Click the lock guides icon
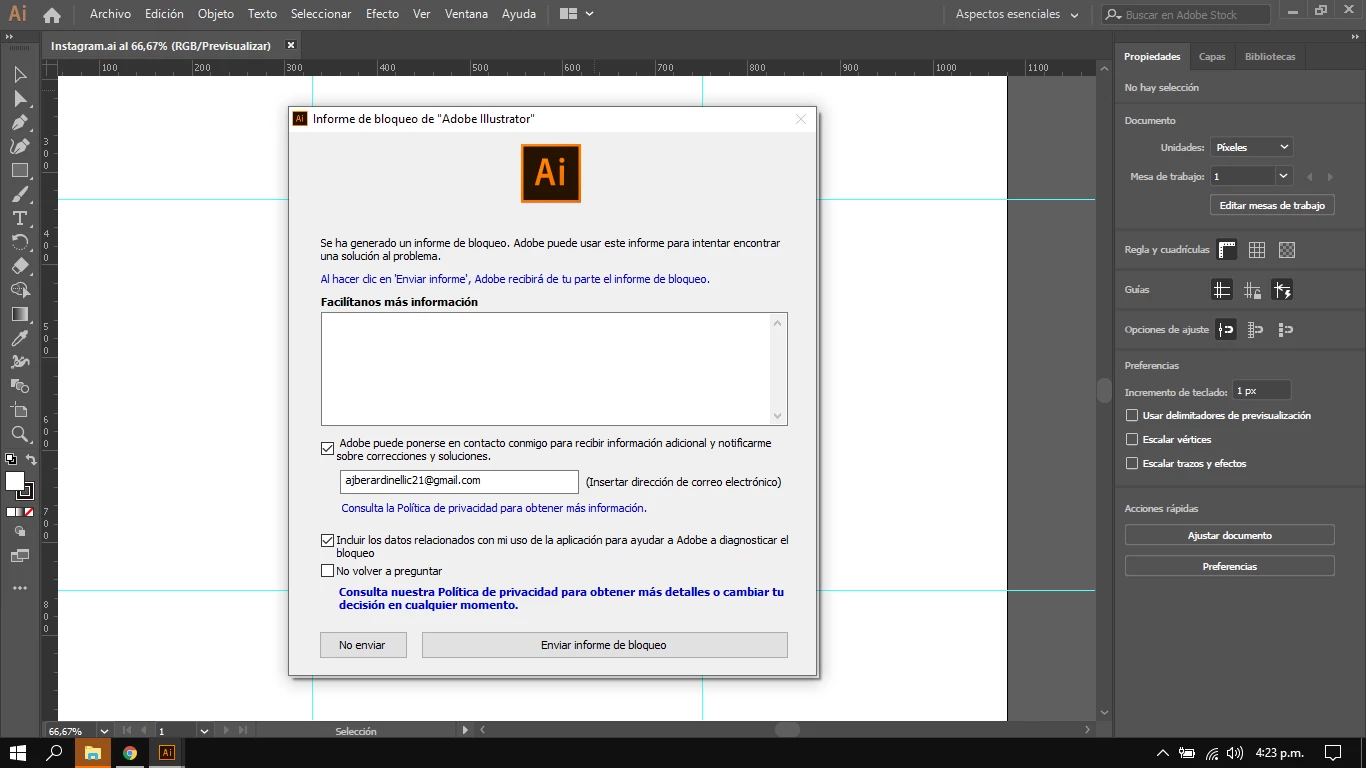This screenshot has height=768, width=1366. 1252,290
